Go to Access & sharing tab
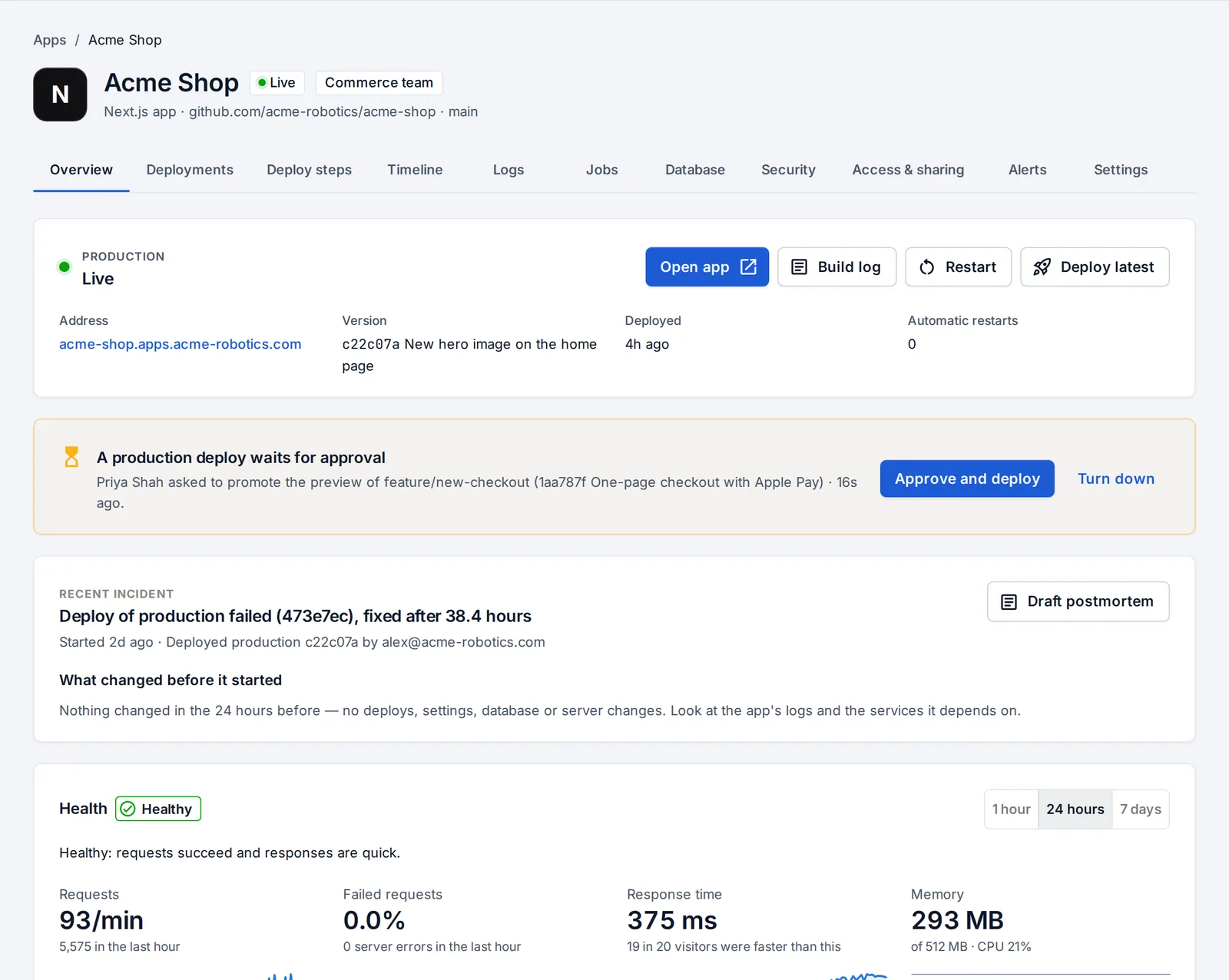This screenshot has width=1229, height=980. 908,170
